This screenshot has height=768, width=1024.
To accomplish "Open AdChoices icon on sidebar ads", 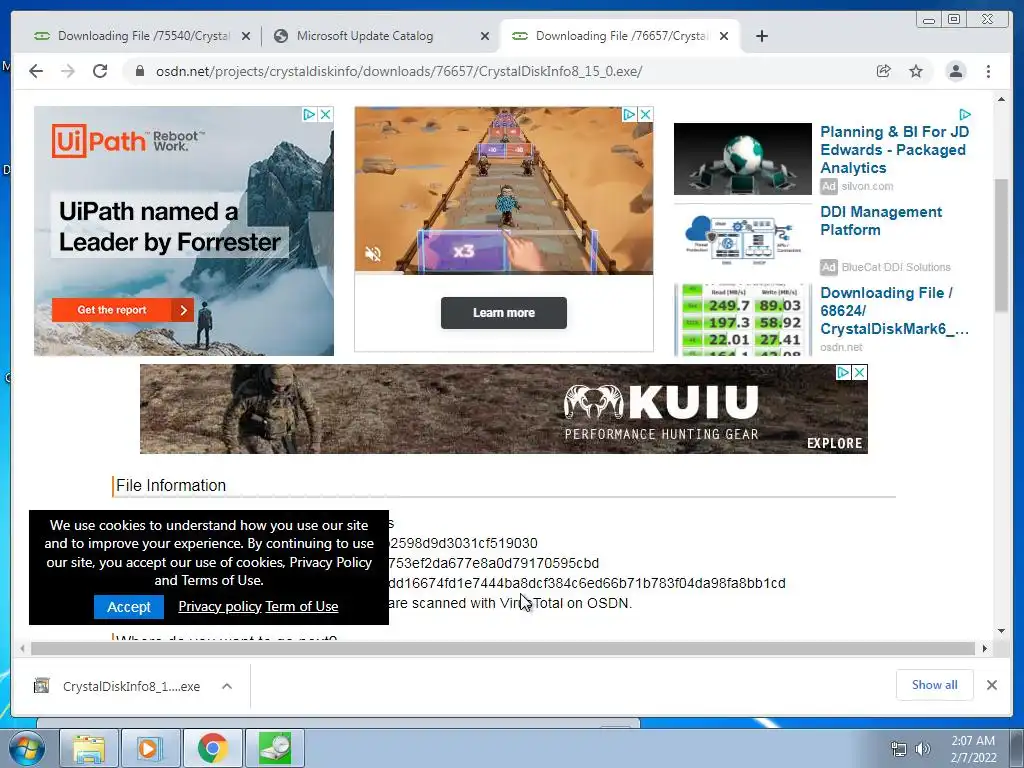I will (965, 114).
